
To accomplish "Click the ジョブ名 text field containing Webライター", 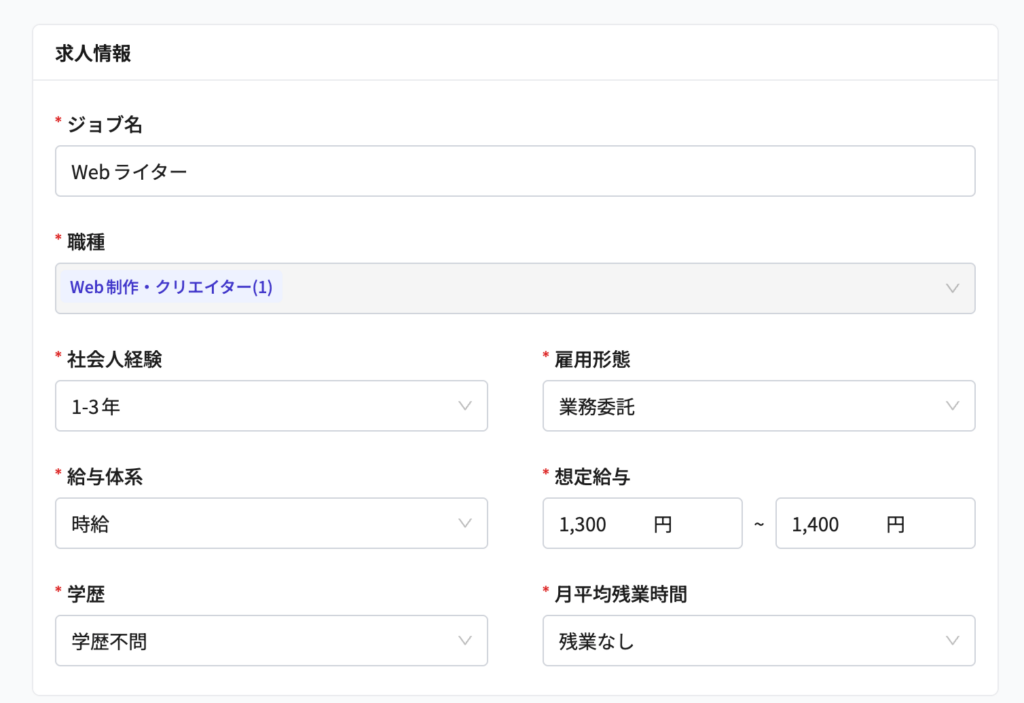I will pos(514,172).
